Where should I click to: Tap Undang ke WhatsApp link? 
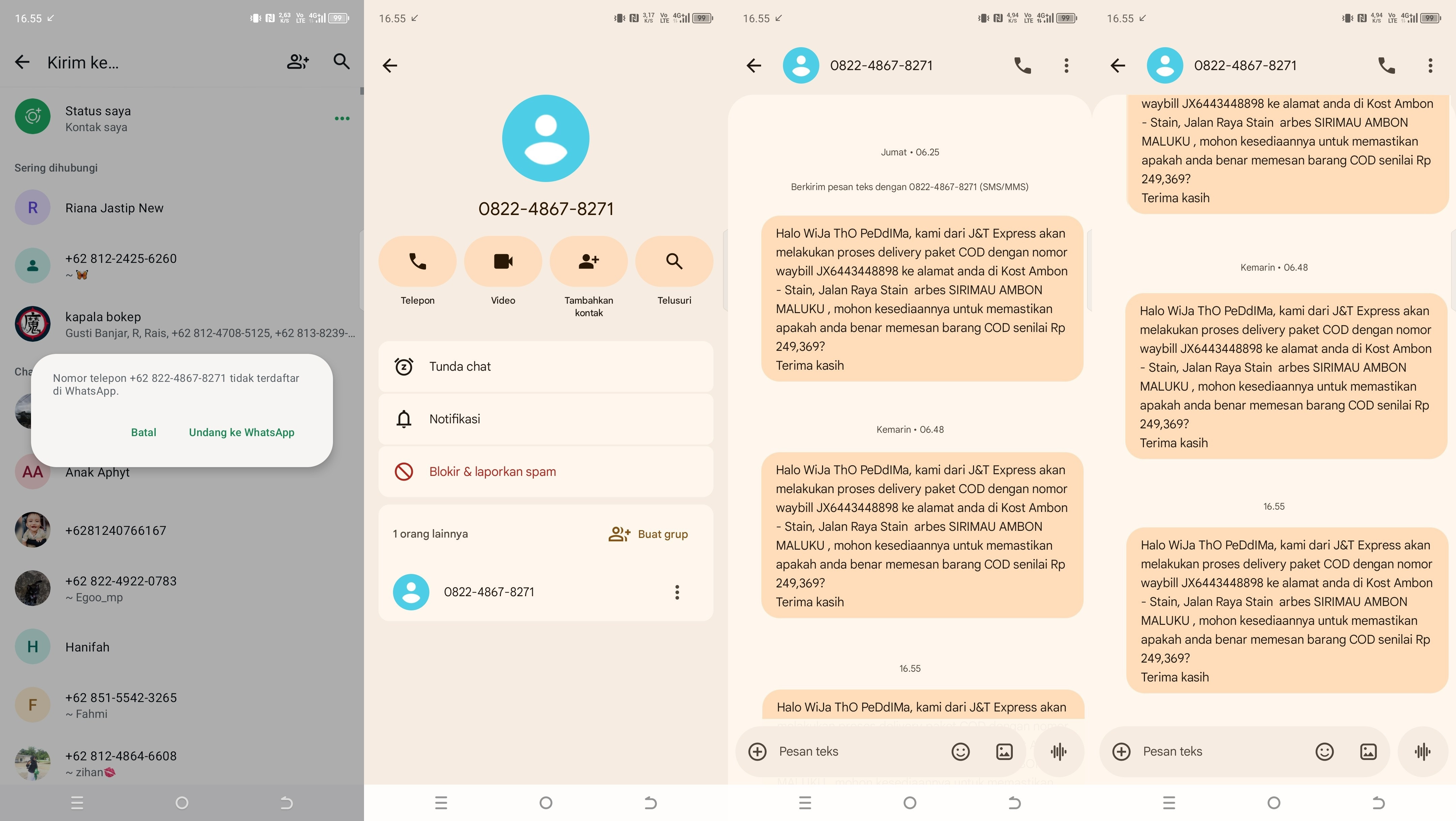pyautogui.click(x=241, y=432)
